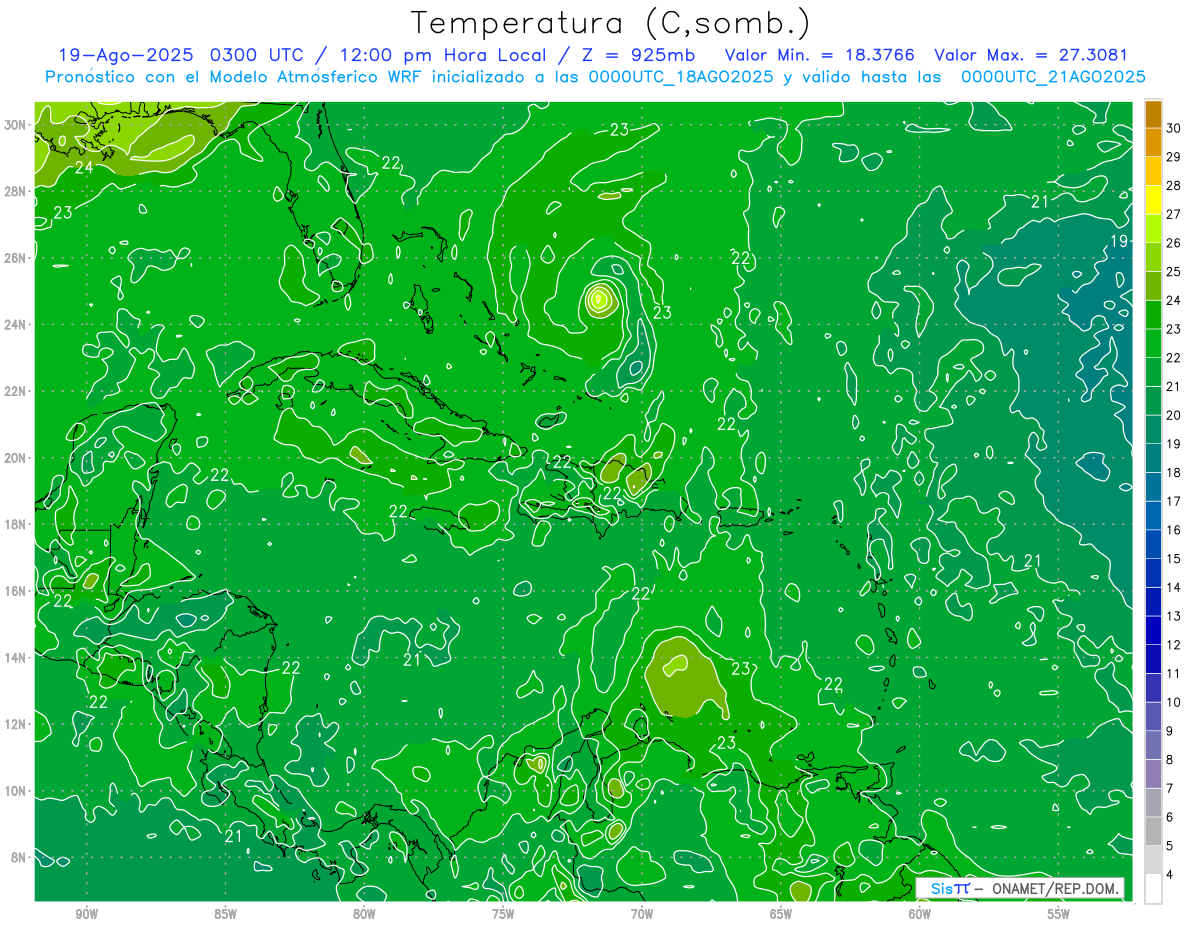Click the ONAMET/REP.DOM. credit text
The height and width of the screenshot is (927, 1200).
tap(1054, 888)
